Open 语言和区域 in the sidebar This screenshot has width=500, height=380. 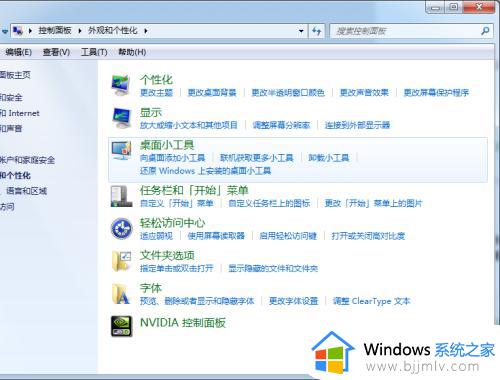click(x=26, y=191)
